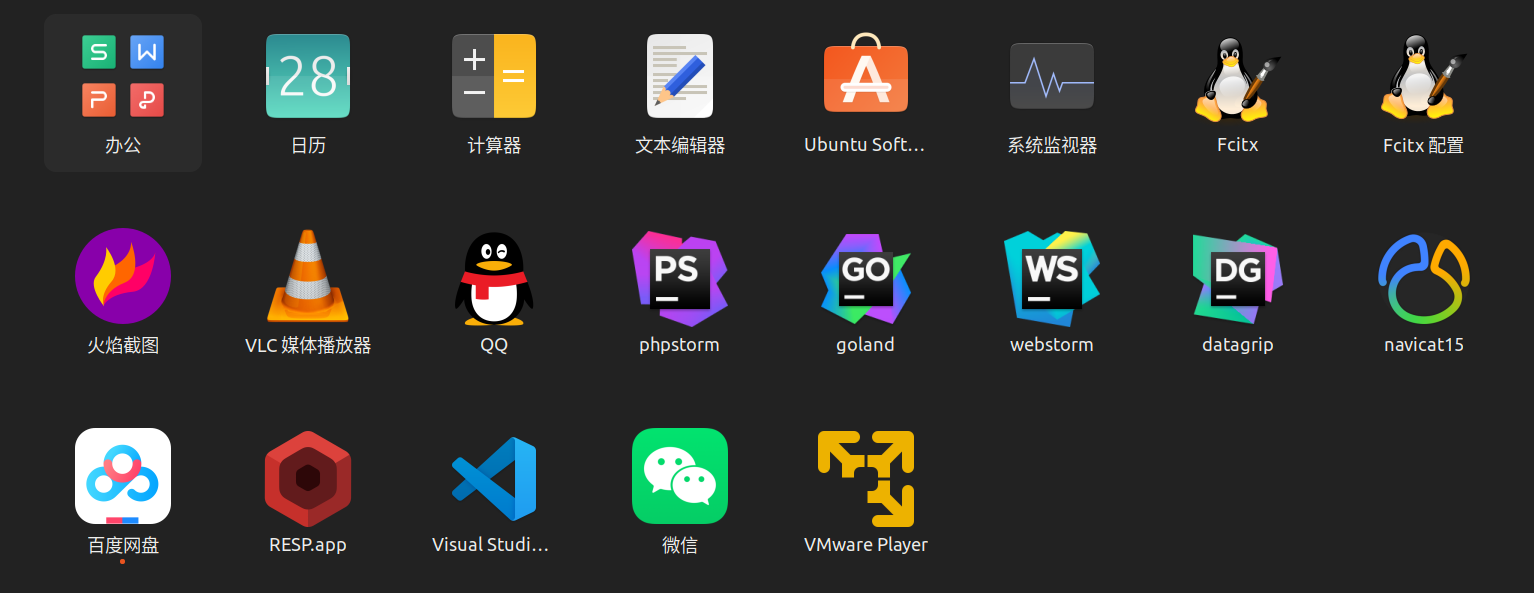Launch 系统监视器 system monitor
The image size is (1534, 593).
pos(1052,76)
